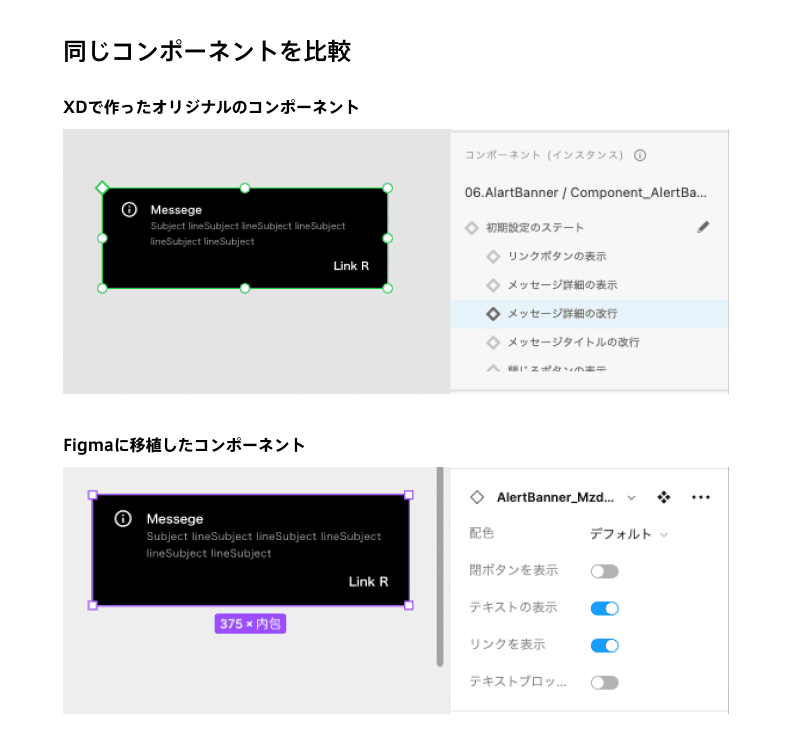The height and width of the screenshot is (743, 800).
Task: Click the info icon beside コンポーネント (インスタンス)
Action: point(640,155)
